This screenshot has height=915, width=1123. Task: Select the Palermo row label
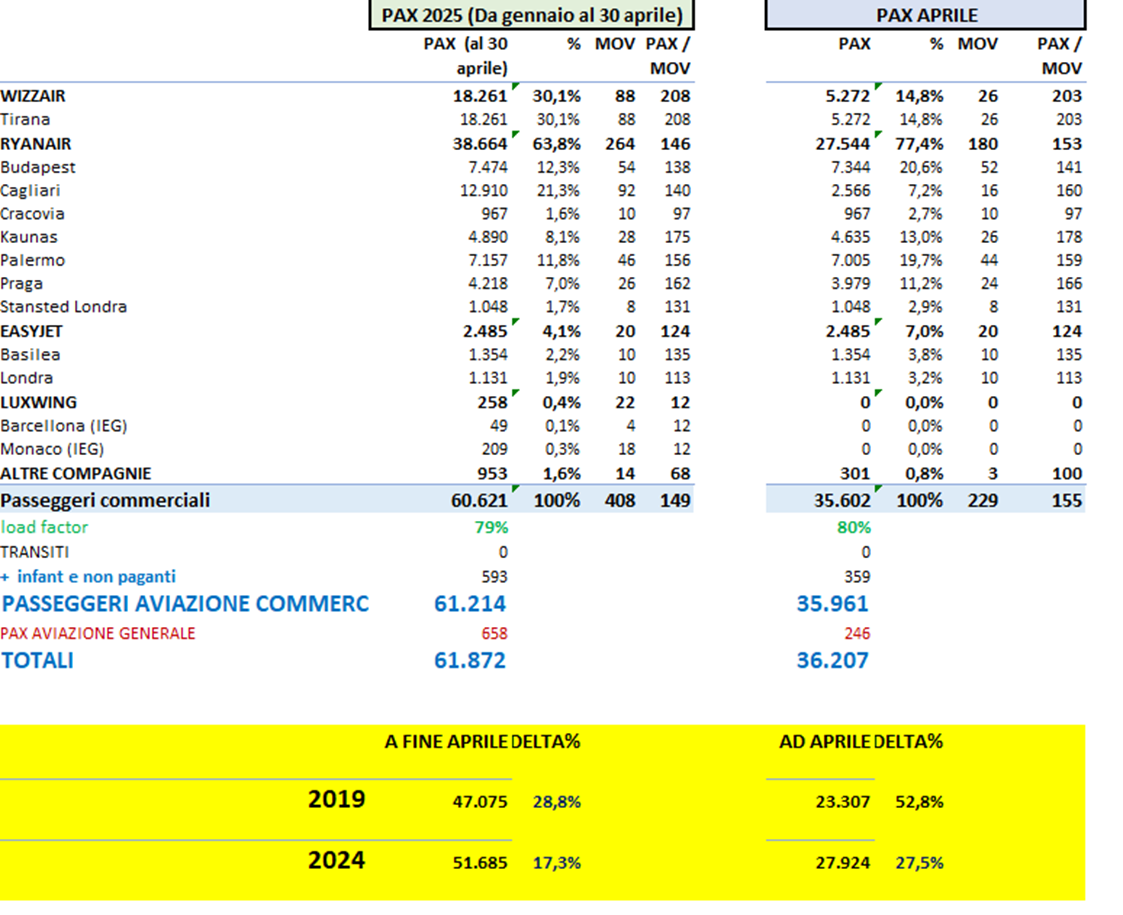point(32,261)
